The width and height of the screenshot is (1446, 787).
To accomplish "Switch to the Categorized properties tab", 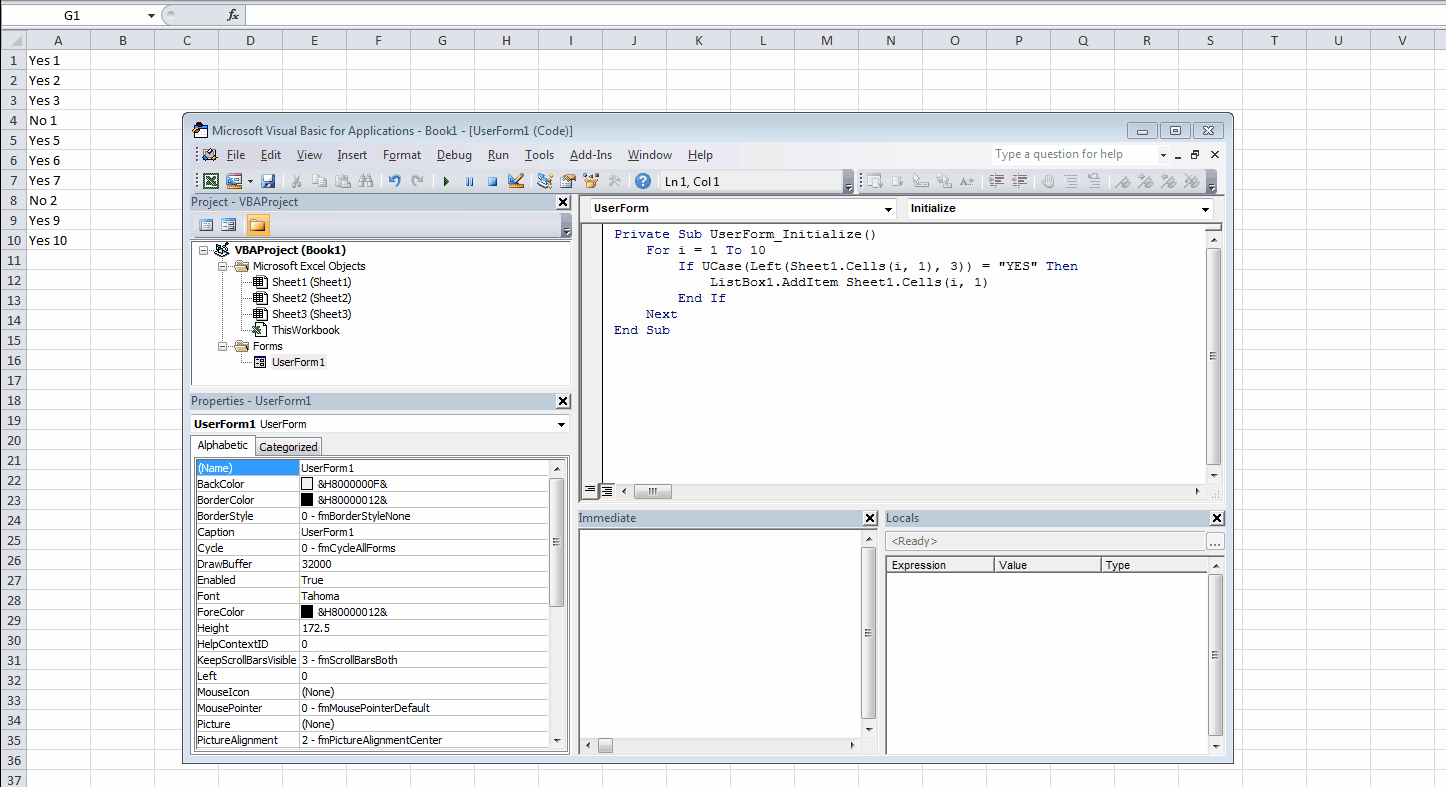I will pyautogui.click(x=288, y=446).
